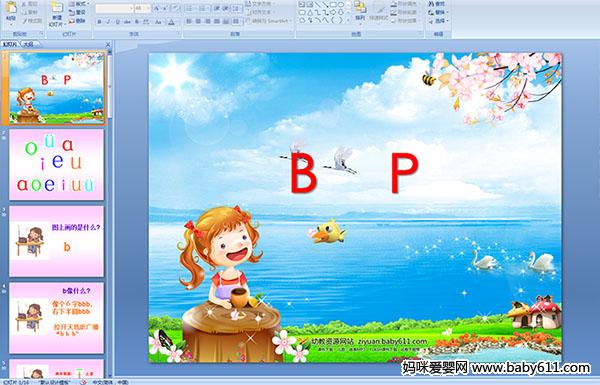
Task: Click the Change Case Aa icon
Action: (159, 22)
